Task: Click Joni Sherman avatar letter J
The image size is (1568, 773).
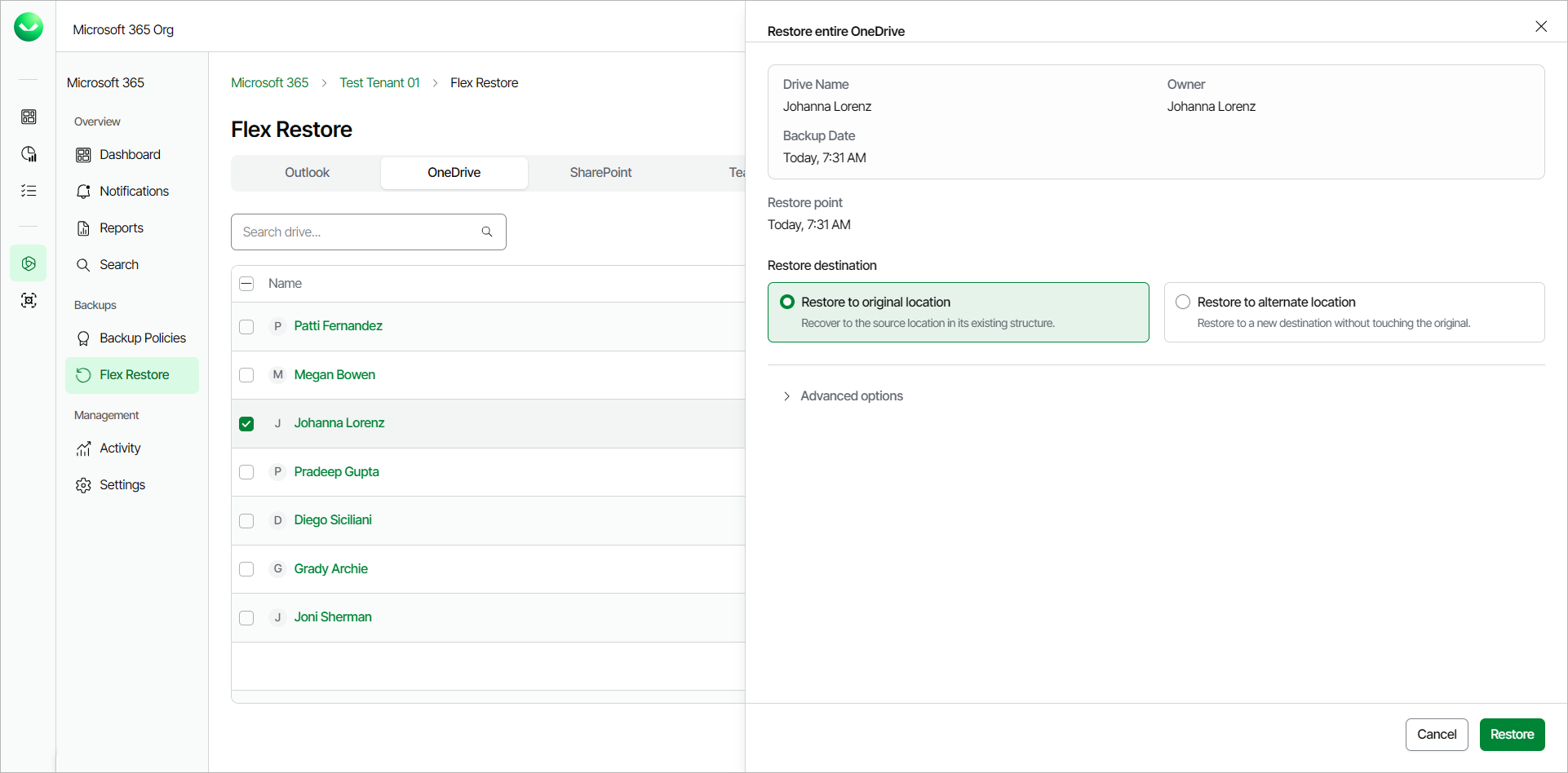Action: tap(277, 617)
